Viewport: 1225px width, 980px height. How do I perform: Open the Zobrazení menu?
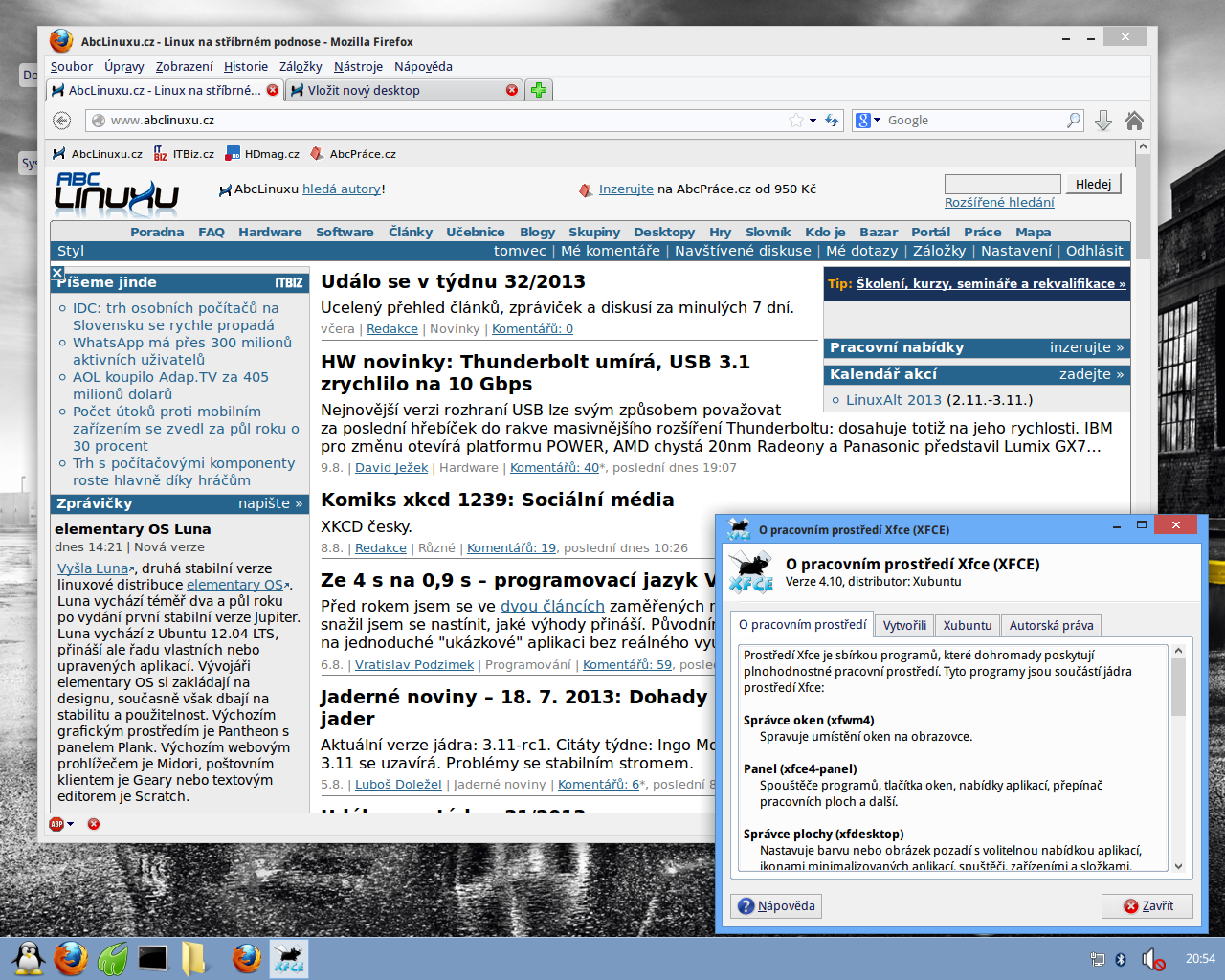coord(185,67)
